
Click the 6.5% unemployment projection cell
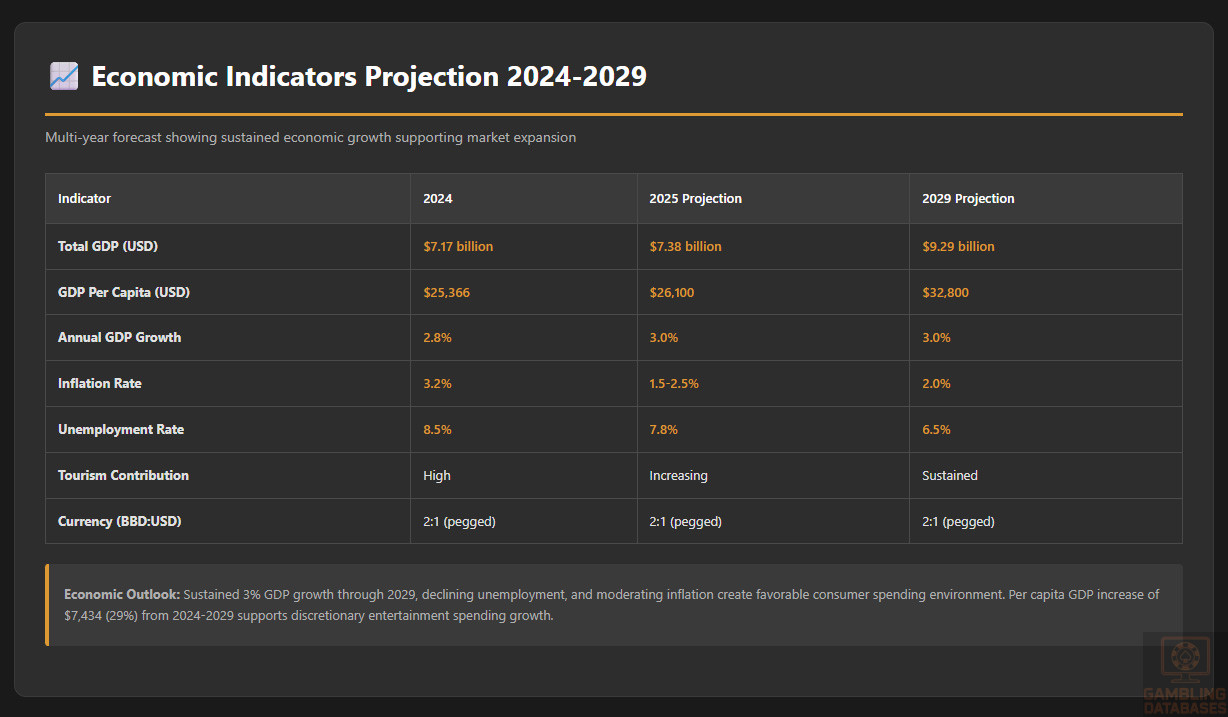(936, 430)
